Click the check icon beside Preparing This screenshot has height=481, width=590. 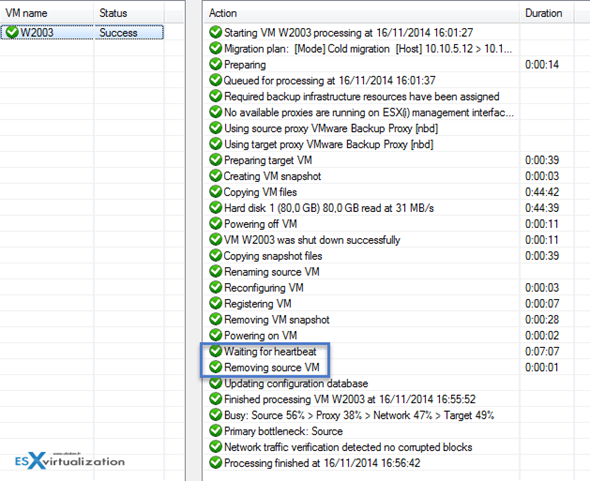click(x=216, y=64)
